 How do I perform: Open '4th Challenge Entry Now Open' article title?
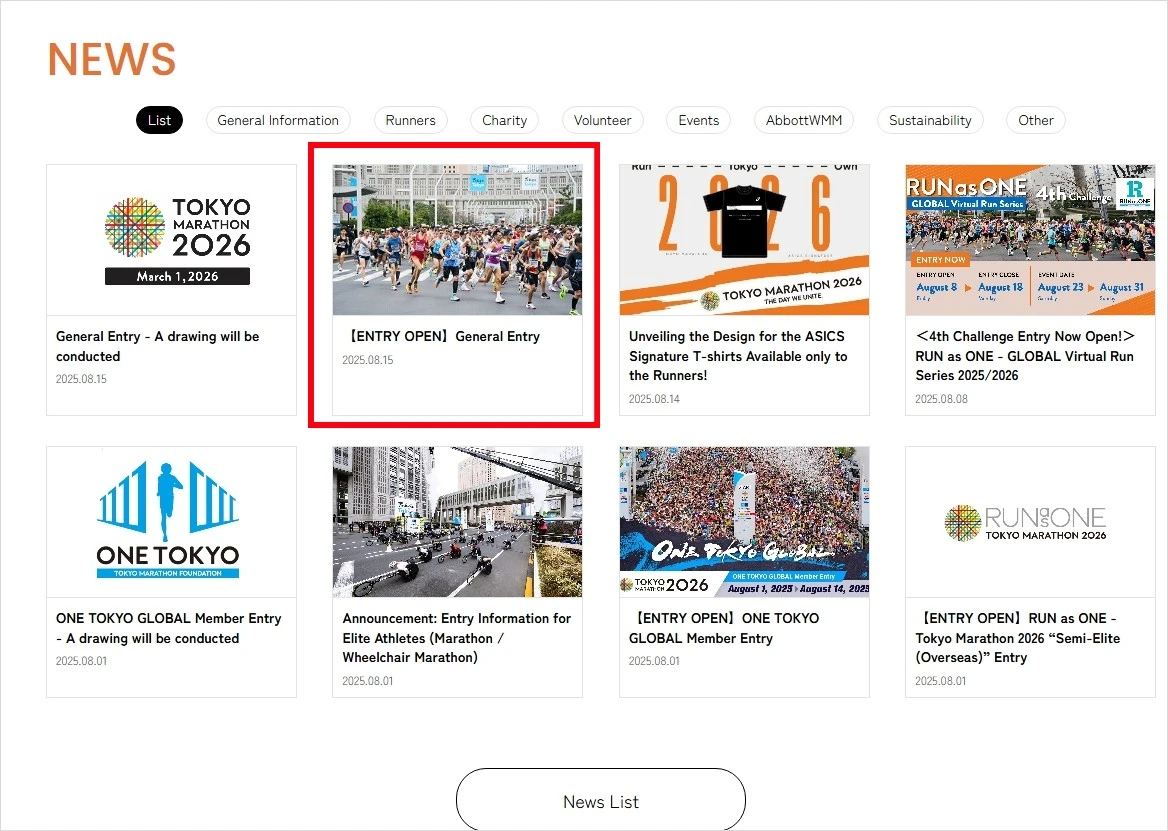[1025, 356]
